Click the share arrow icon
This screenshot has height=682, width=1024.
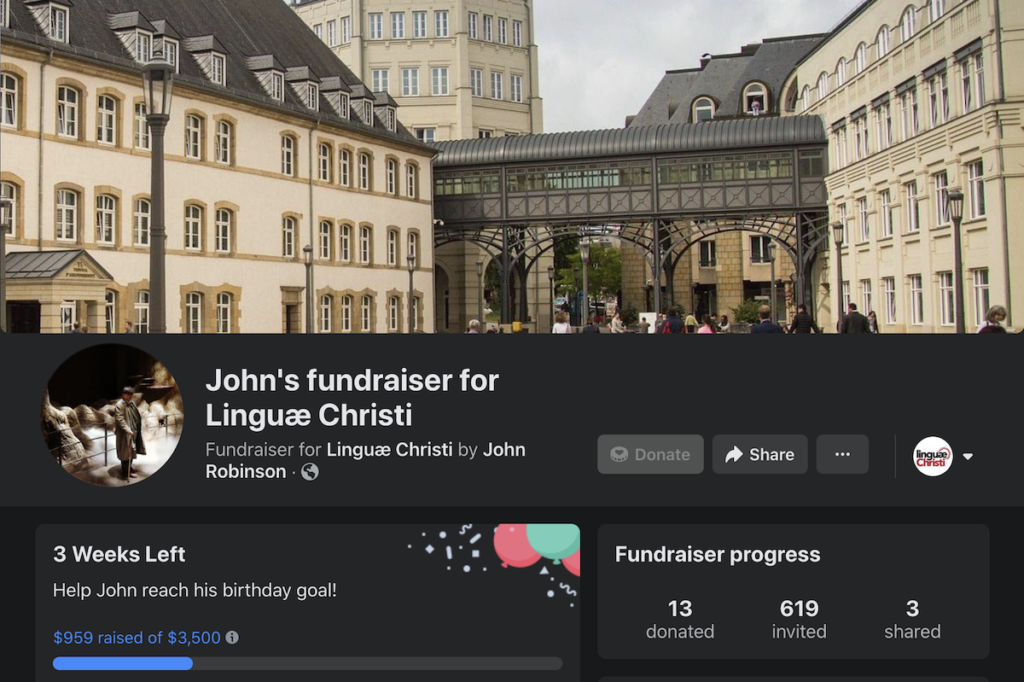click(734, 455)
